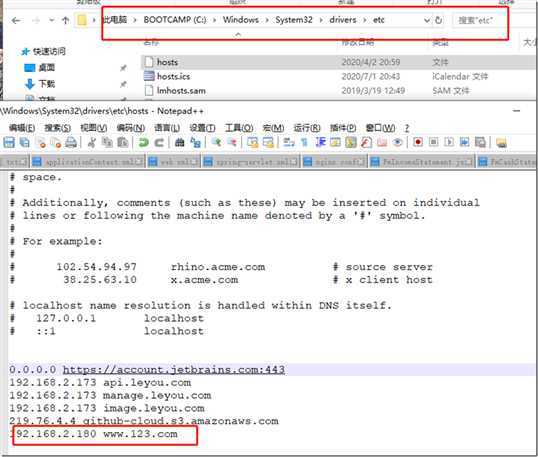Open 窗口(W) menu
538x457 pixels.
[x=380, y=128]
